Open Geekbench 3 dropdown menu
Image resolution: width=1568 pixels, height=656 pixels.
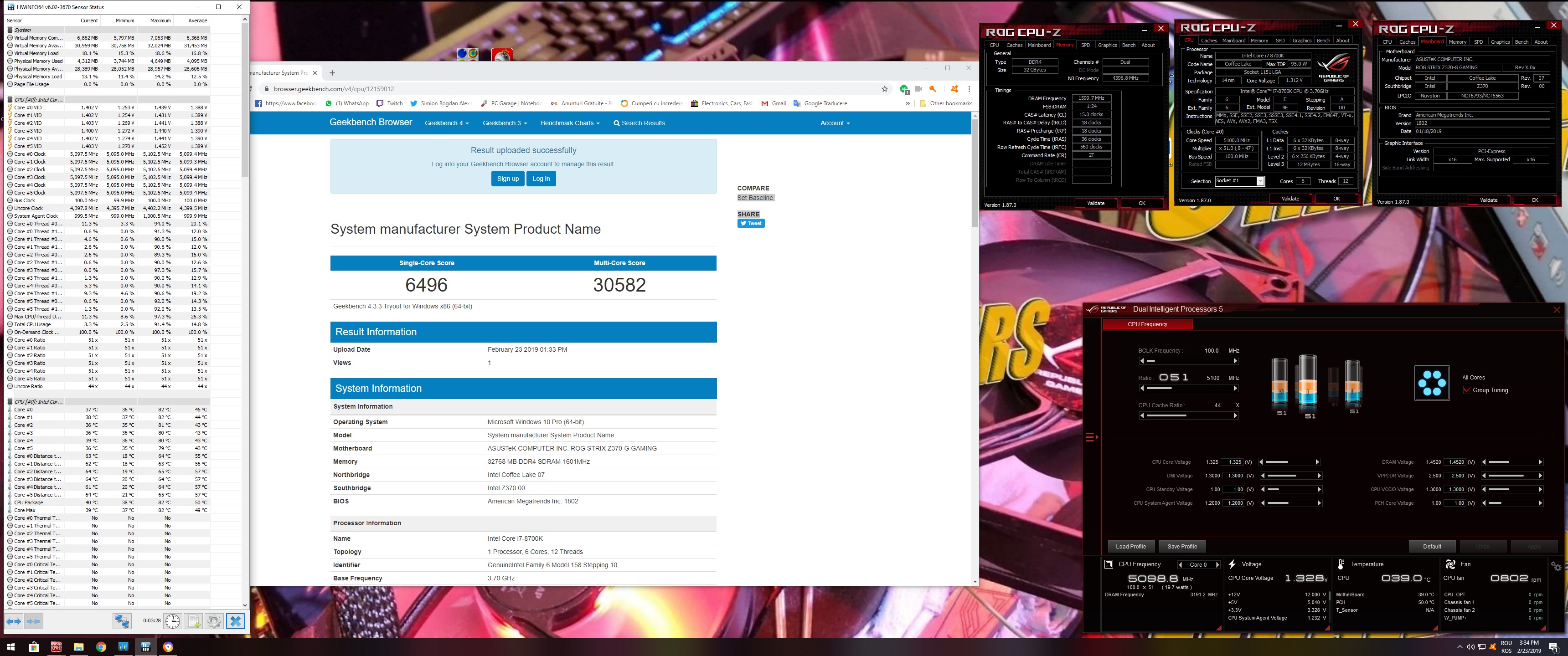505,123
